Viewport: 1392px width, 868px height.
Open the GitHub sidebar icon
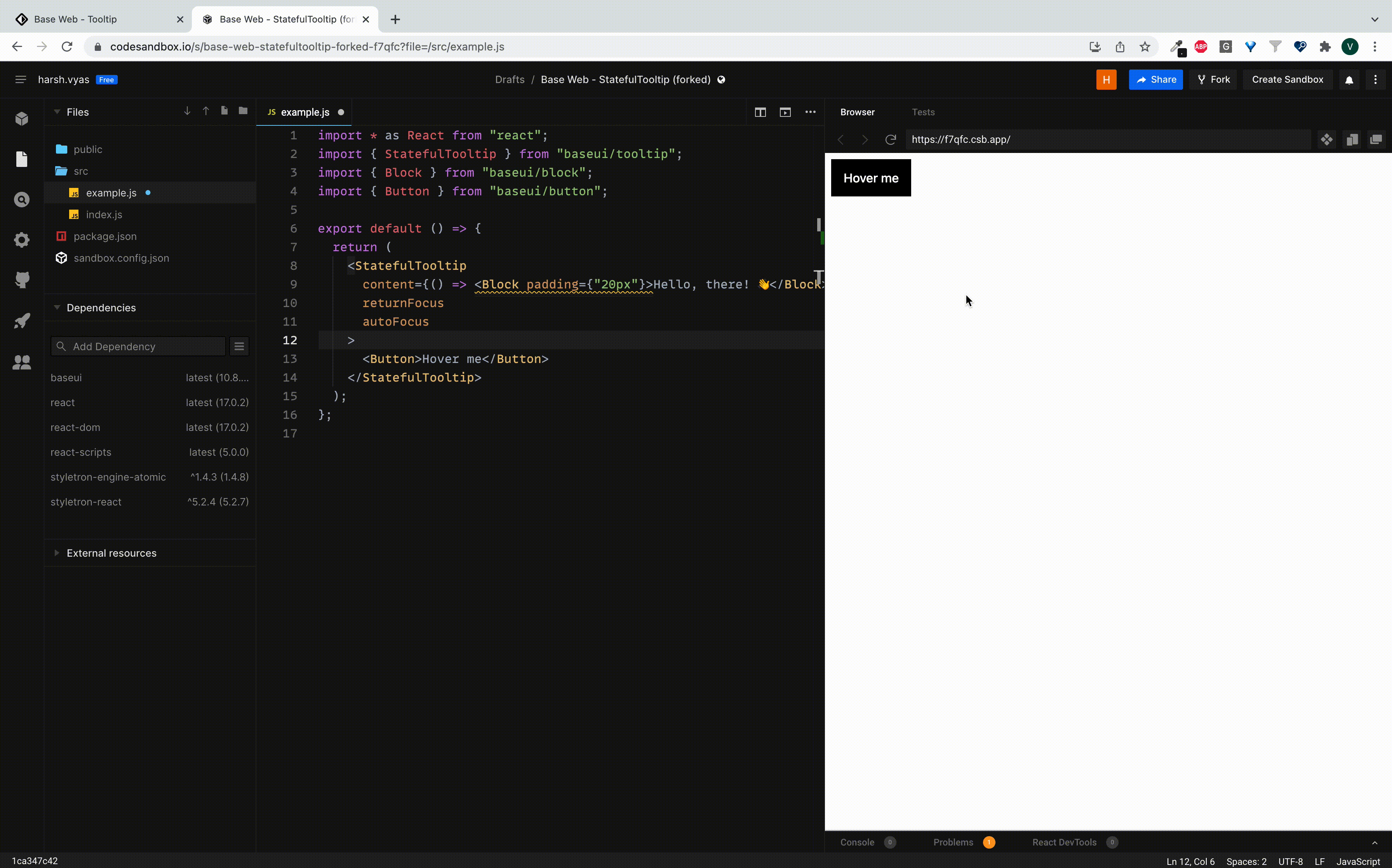(x=22, y=279)
